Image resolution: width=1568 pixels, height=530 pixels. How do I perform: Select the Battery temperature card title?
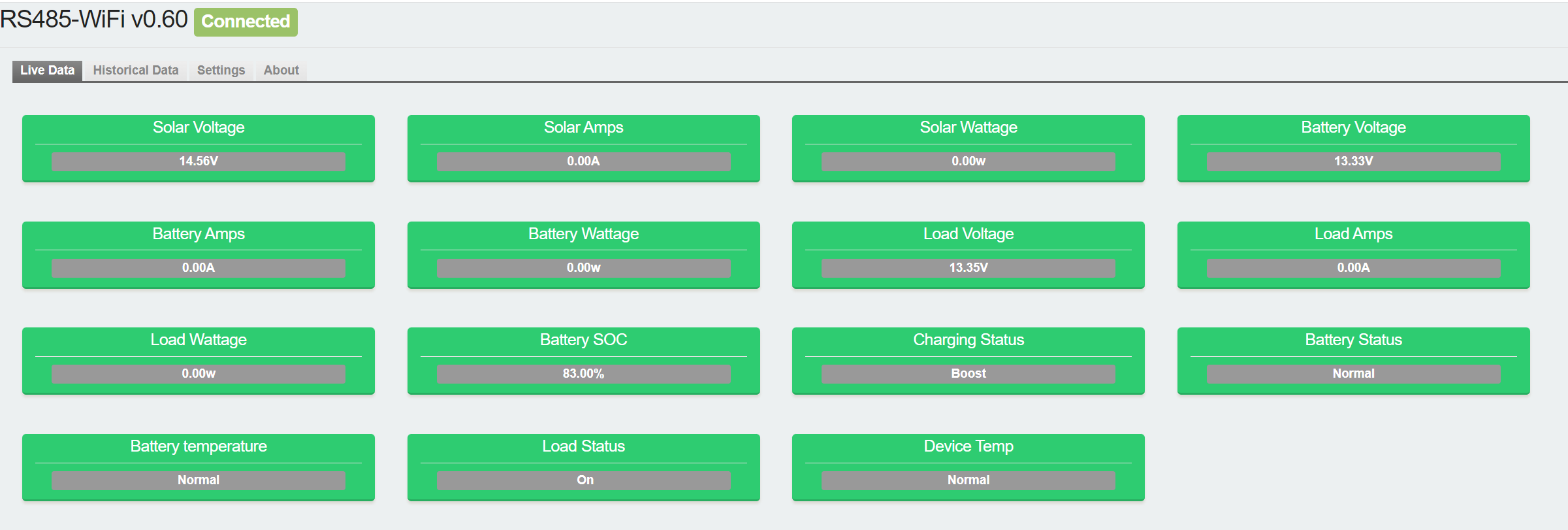[199, 446]
